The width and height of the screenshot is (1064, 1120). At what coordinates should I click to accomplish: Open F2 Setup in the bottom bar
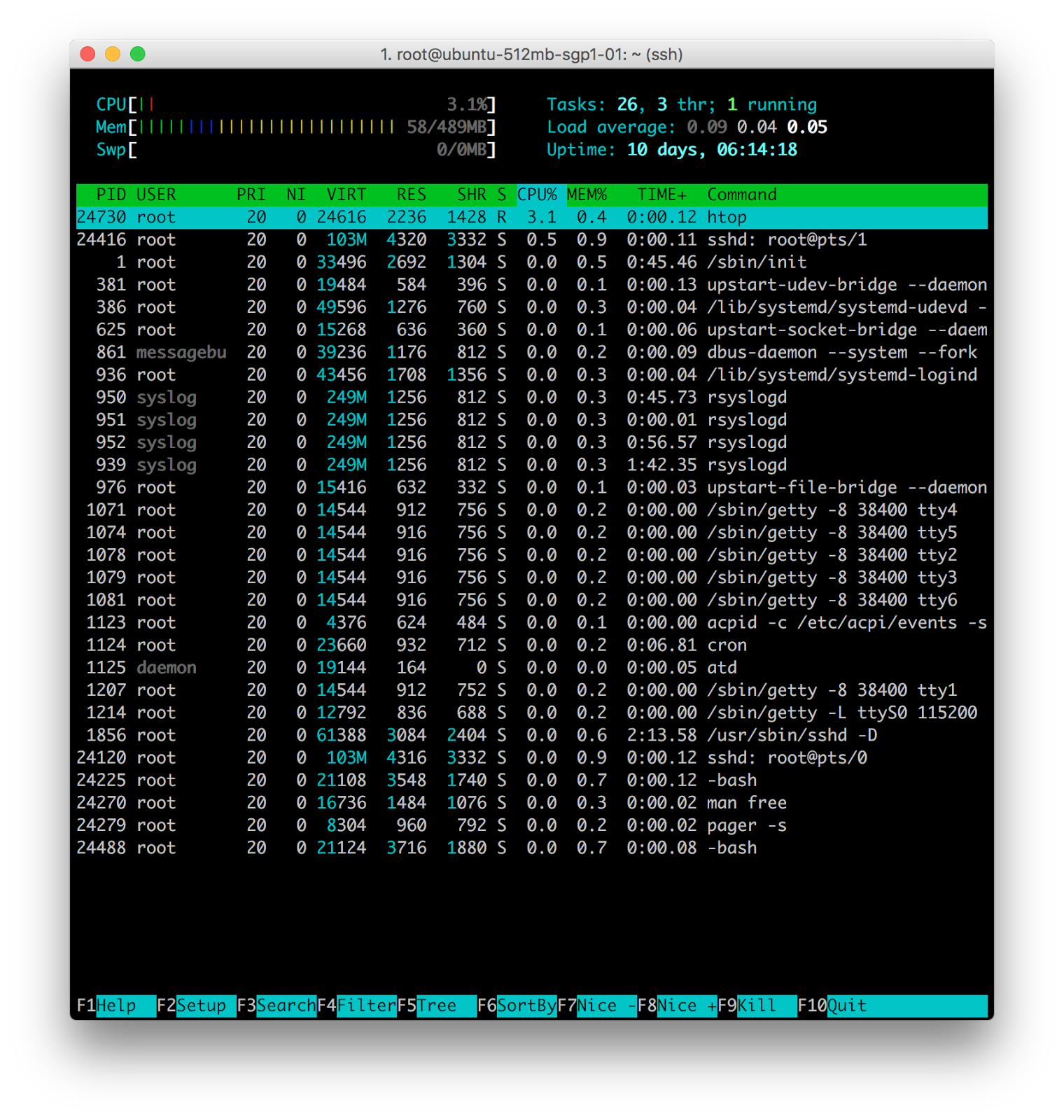pyautogui.click(x=196, y=1006)
